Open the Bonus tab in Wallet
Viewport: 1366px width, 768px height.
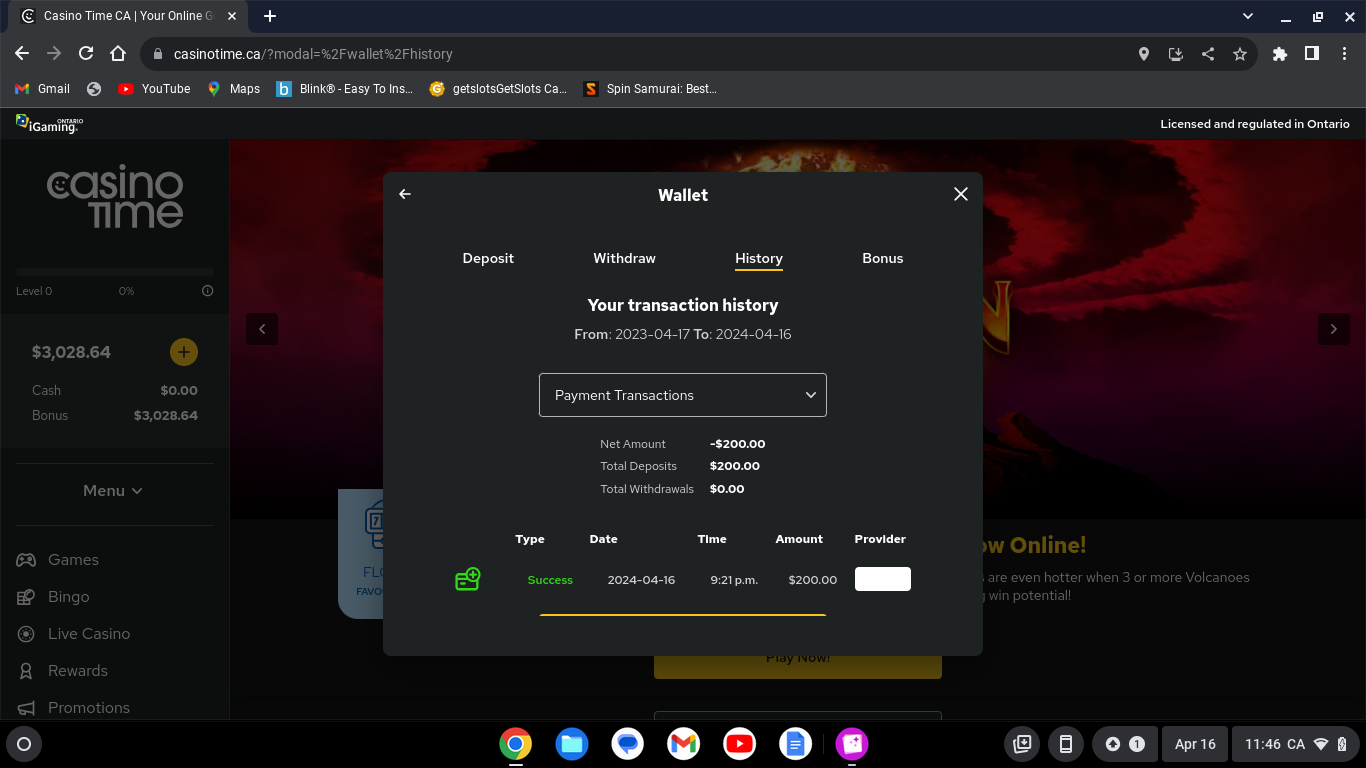tap(882, 258)
